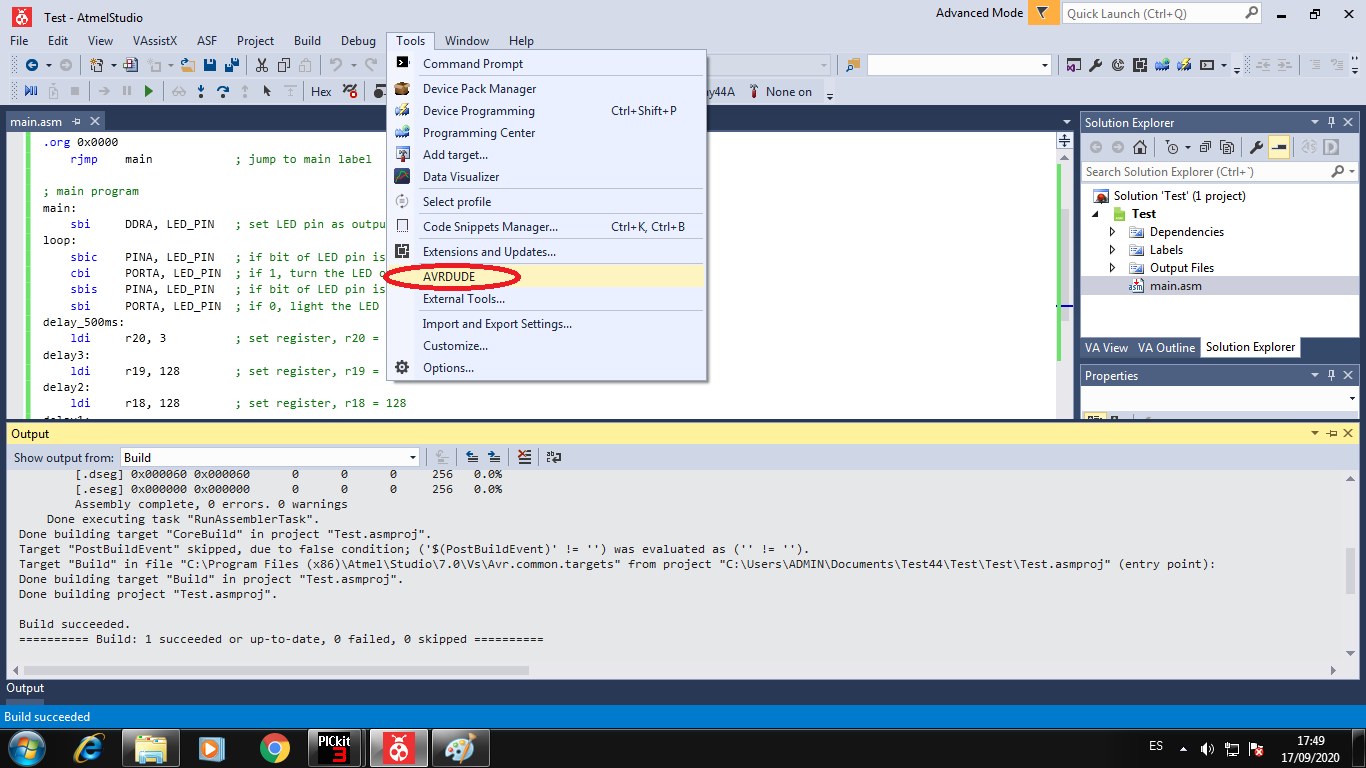Open Google Chrome from taskbar
Screen dimensions: 1366x768
coord(274,748)
